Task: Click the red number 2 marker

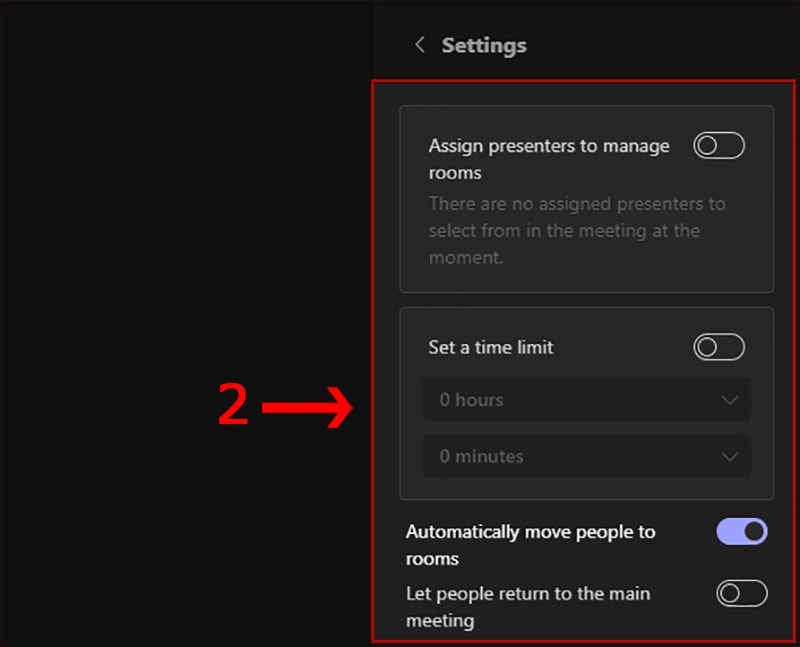Action: click(x=233, y=406)
